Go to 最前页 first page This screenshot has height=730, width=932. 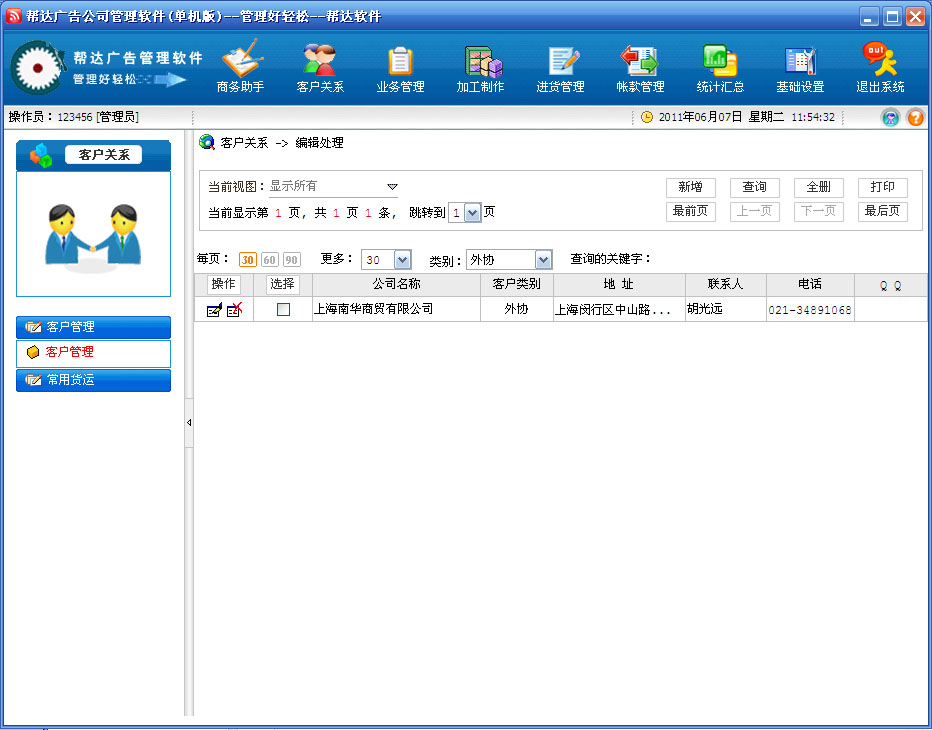pos(691,212)
